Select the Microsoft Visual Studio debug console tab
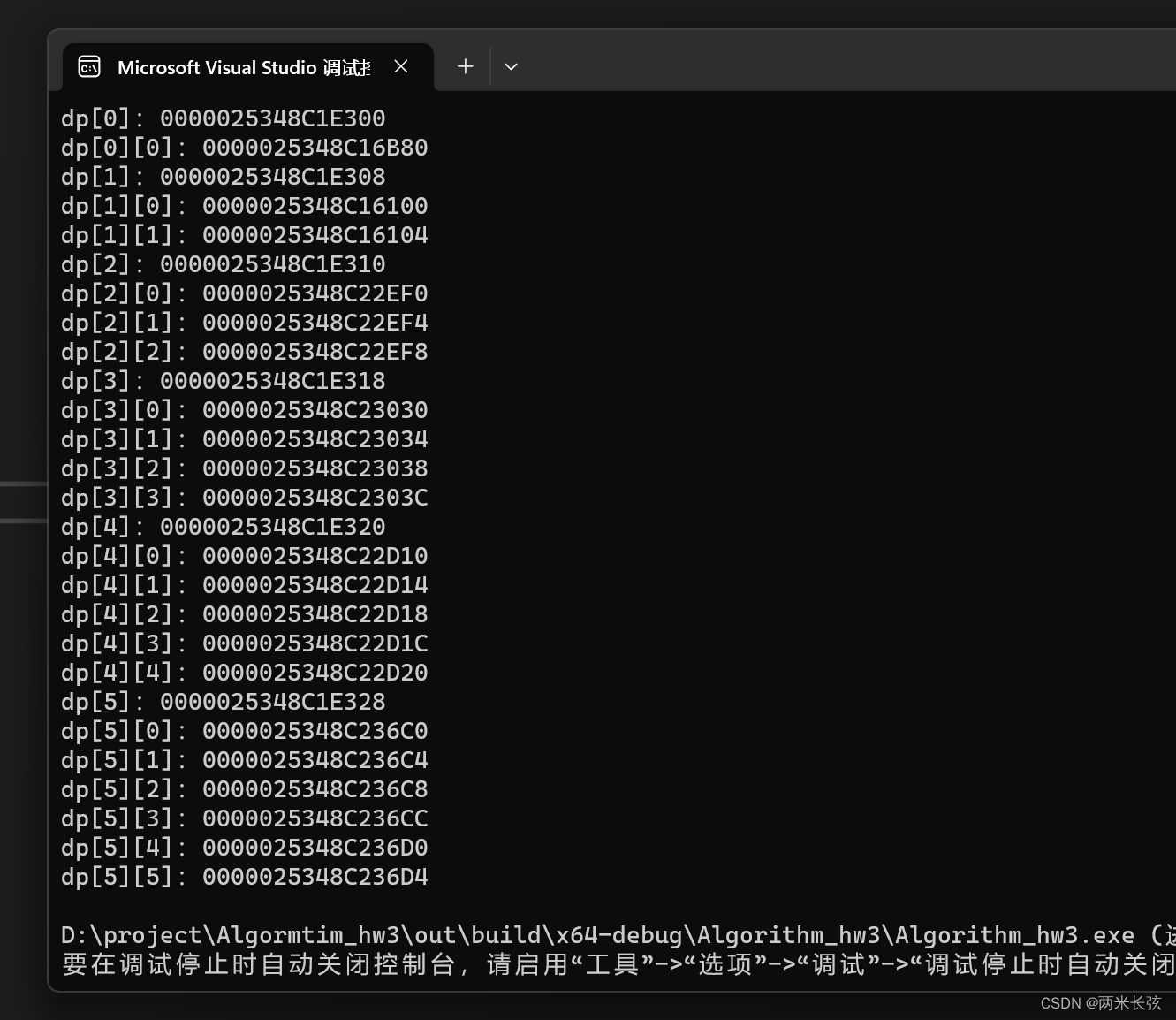The width and height of the screenshot is (1176, 1020). [x=248, y=67]
